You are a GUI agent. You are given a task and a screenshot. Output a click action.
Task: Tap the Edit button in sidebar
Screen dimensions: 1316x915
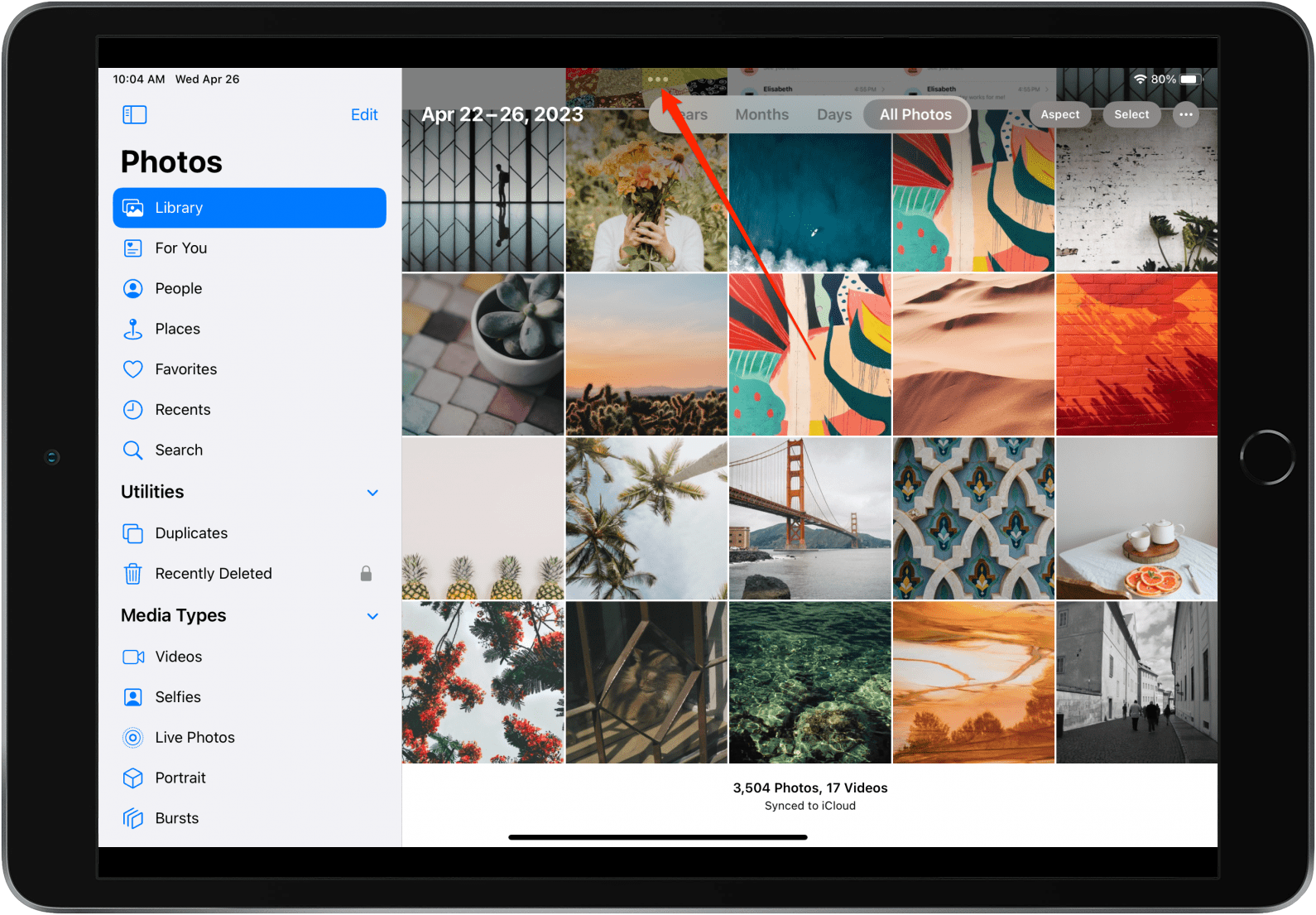tap(364, 115)
